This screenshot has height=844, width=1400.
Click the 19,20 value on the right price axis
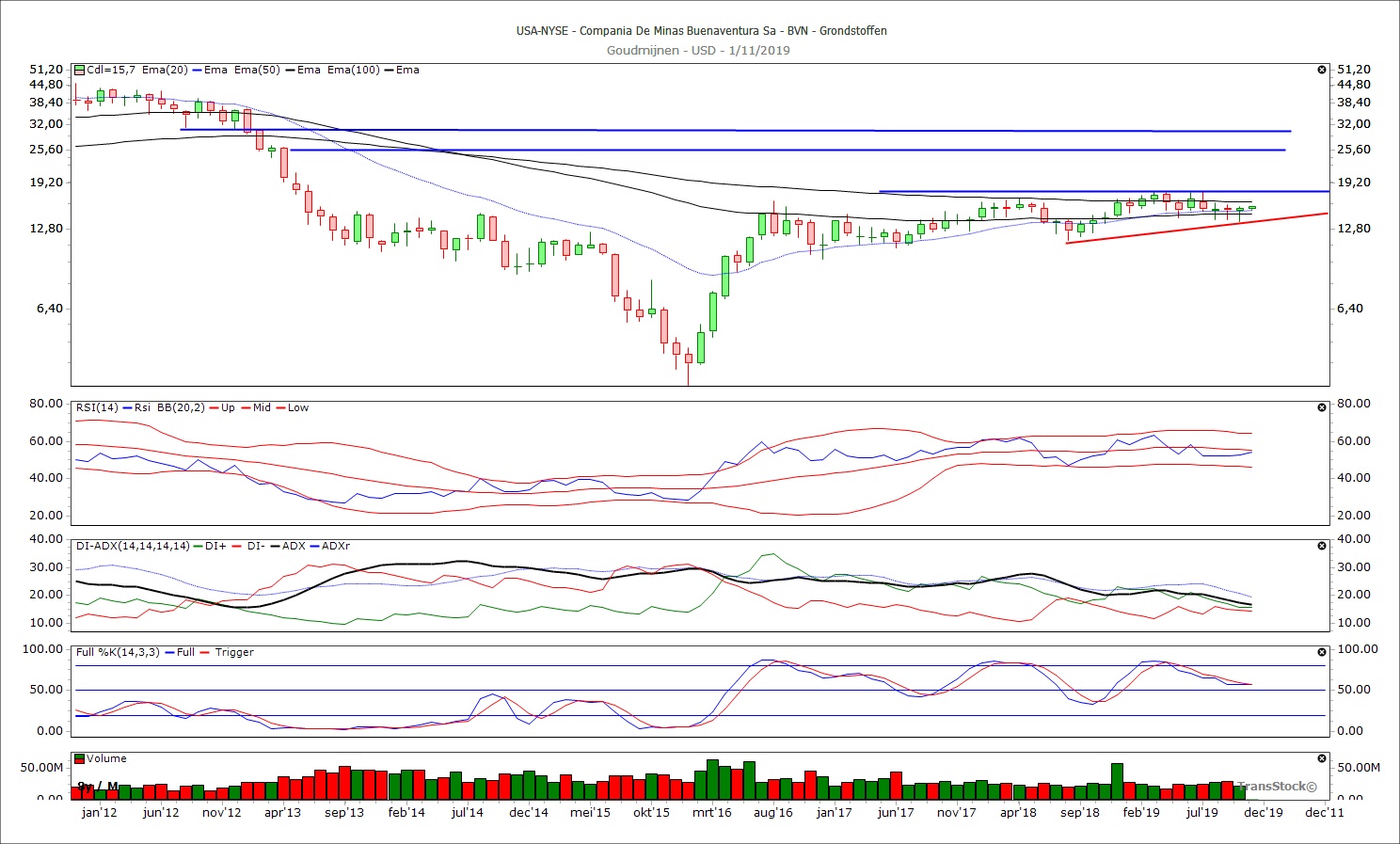1354,183
